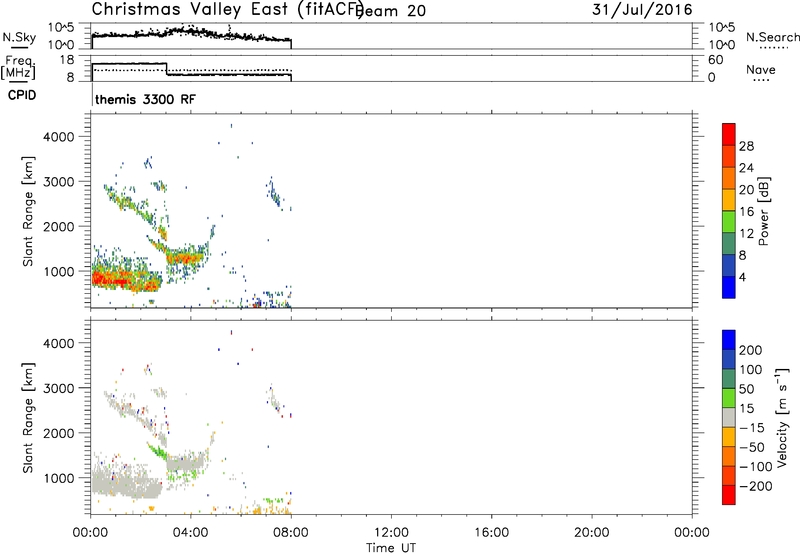Click the velocity panel 'Slant Range [km]' label

(28, 418)
